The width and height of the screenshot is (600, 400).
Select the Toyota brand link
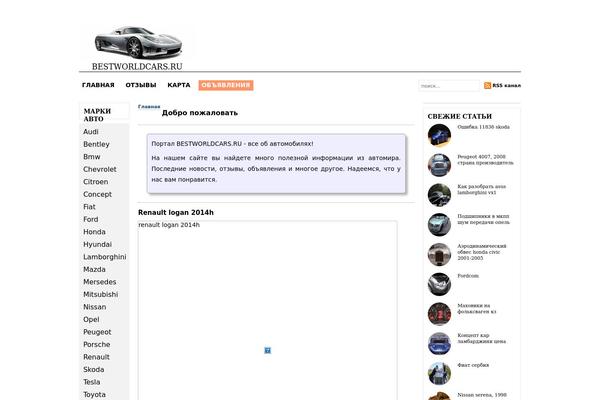click(x=95, y=395)
